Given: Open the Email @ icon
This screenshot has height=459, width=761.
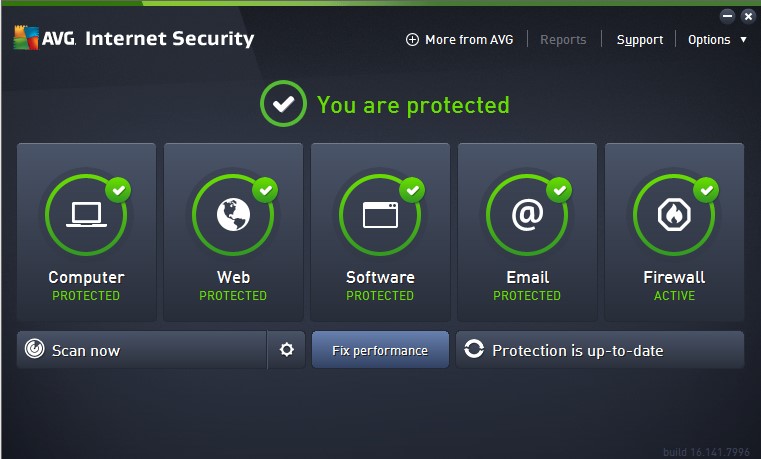Looking at the screenshot, I should [526, 214].
